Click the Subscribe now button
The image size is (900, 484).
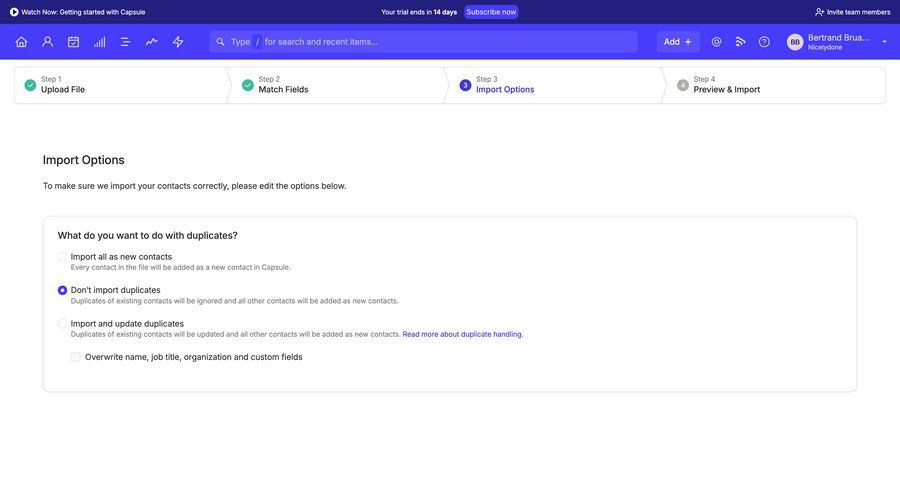pos(491,12)
